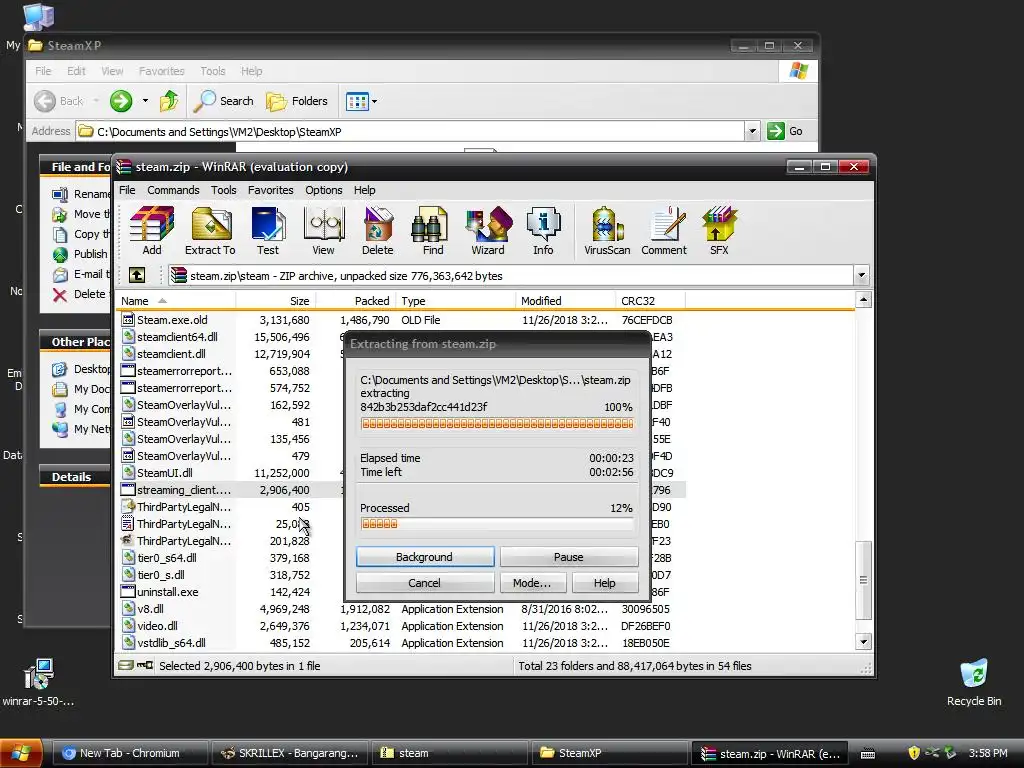Open the Wizard tool icon
This screenshot has width=1024, height=768.
[x=488, y=231]
